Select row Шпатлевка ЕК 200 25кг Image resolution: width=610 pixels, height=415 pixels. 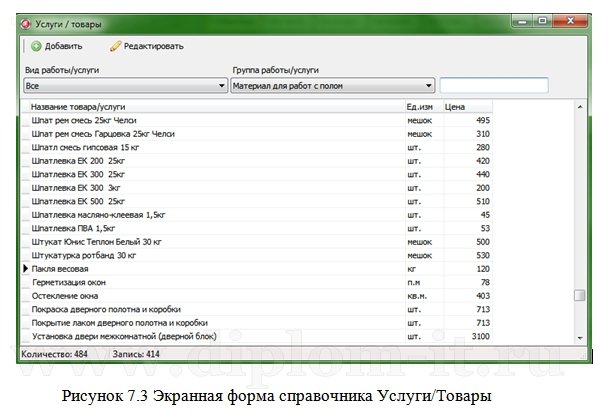pos(257,161)
